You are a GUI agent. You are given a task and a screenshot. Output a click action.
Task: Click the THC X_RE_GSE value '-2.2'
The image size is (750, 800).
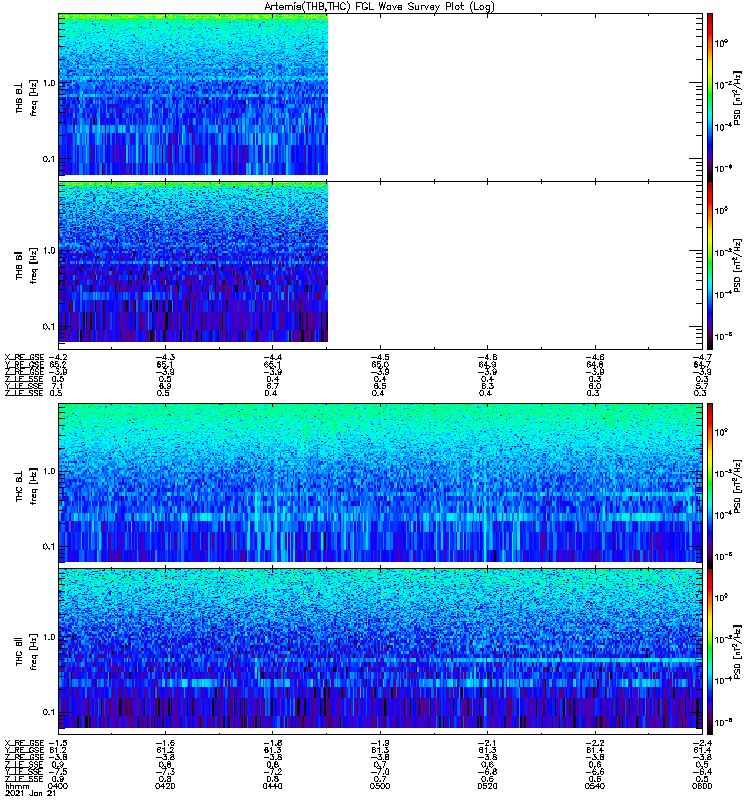[595, 743]
